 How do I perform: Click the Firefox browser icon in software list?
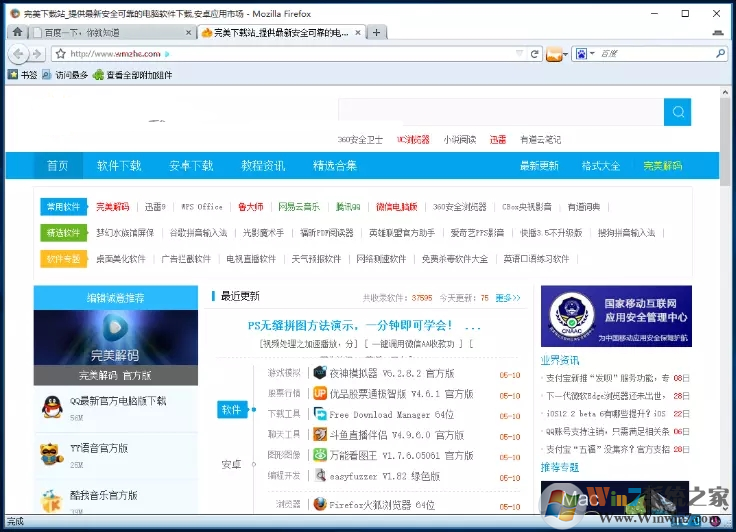320,505
